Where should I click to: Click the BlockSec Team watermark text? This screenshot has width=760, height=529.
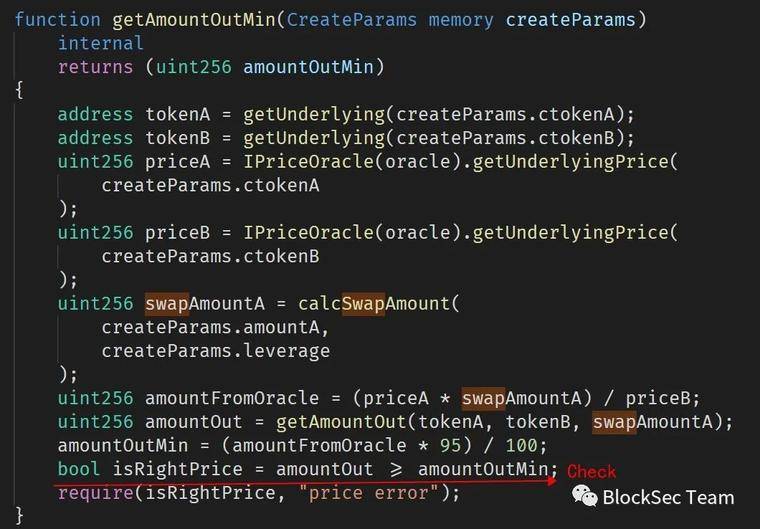click(668, 497)
